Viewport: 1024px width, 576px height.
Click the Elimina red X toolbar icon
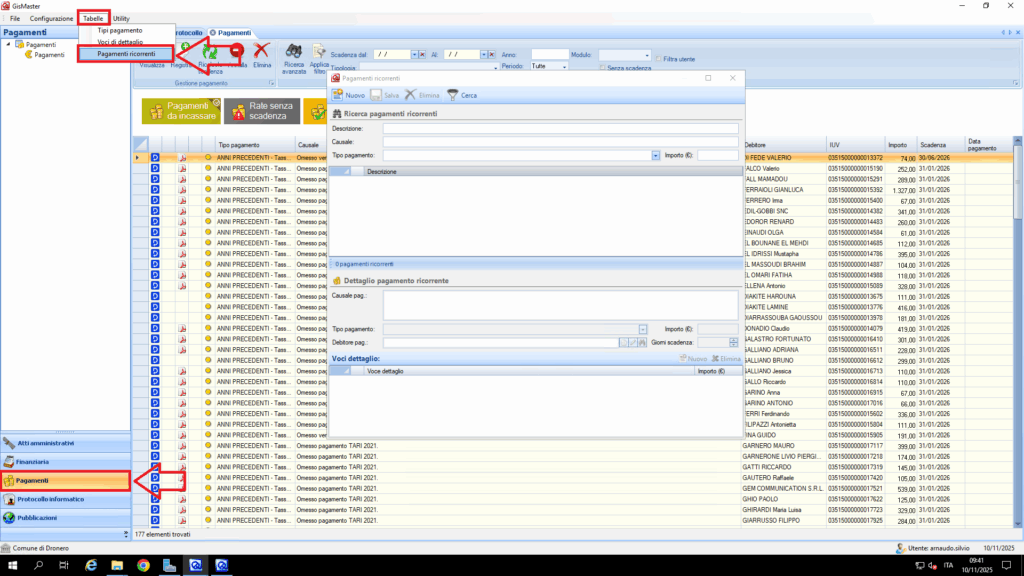262,52
